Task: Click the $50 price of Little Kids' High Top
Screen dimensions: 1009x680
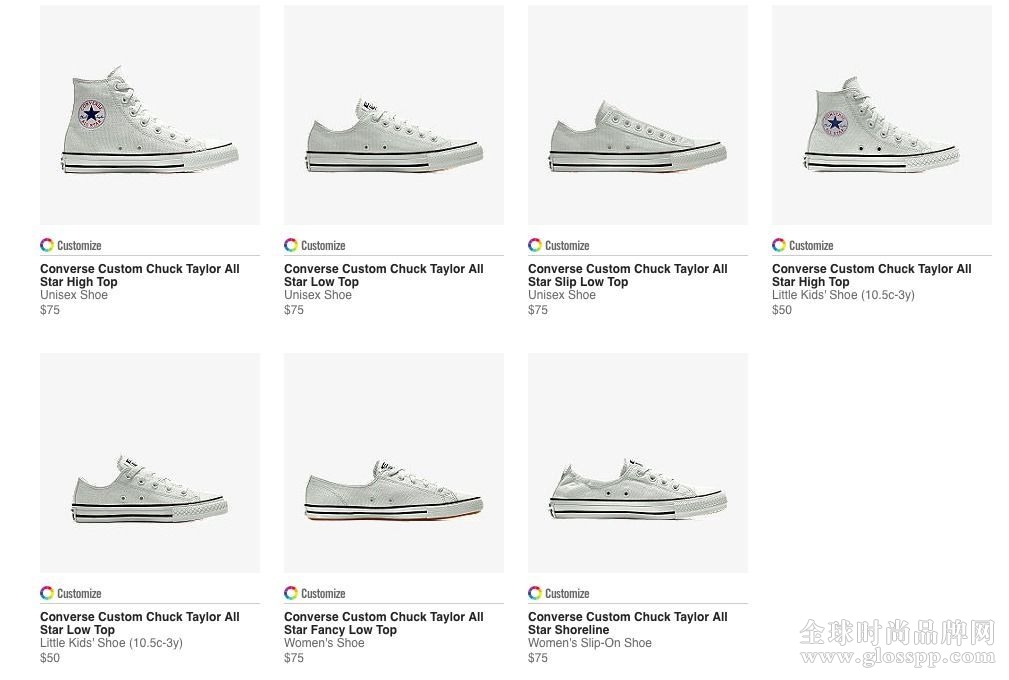Action: tap(782, 310)
